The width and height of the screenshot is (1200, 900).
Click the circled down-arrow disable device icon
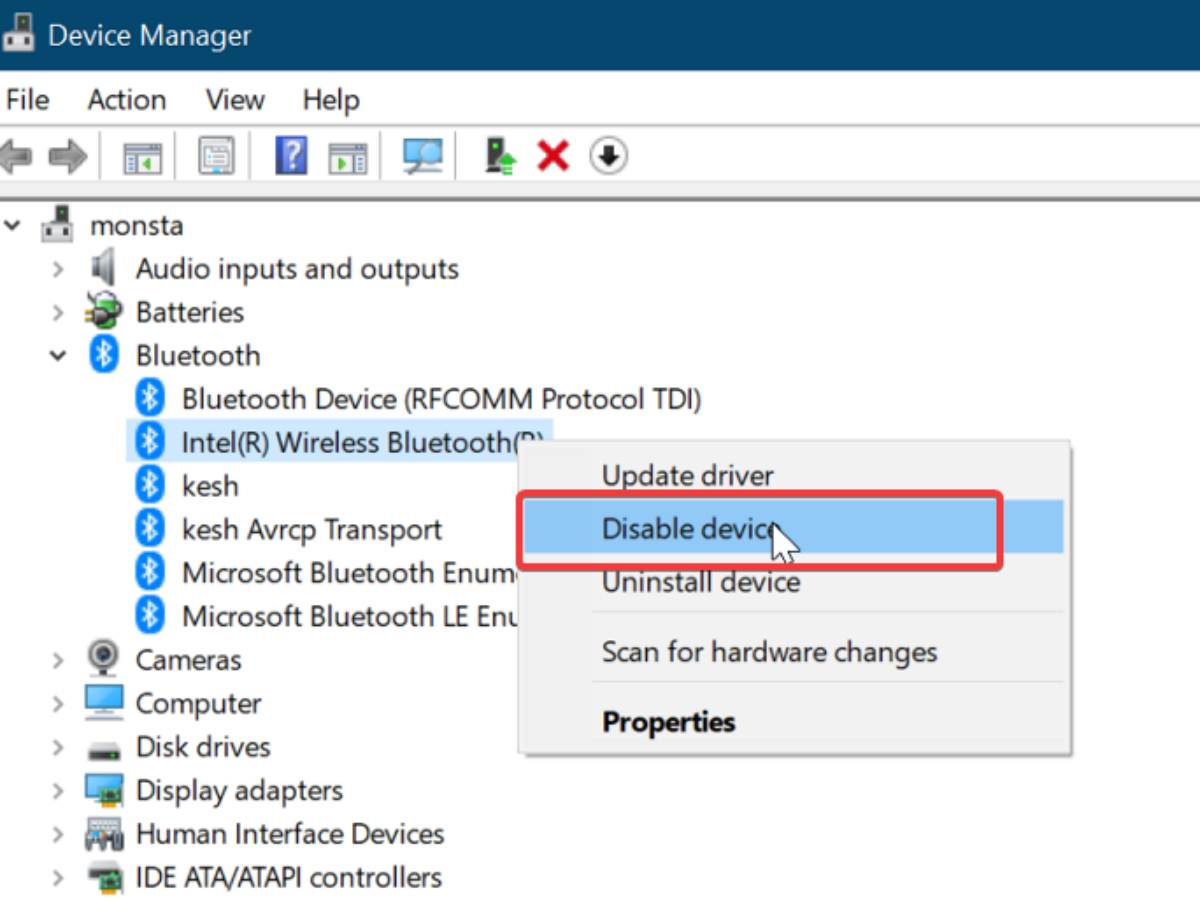coord(608,156)
